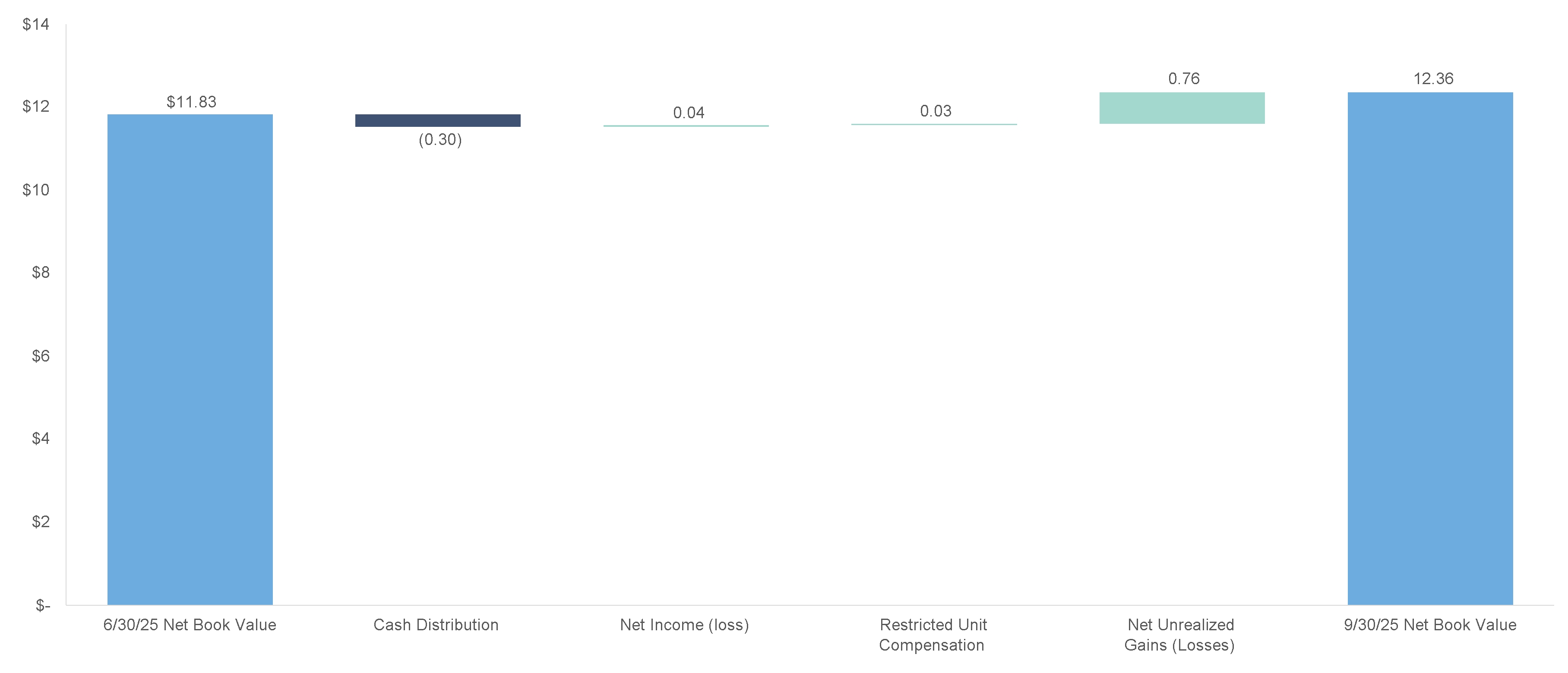Click the "Restricted Unit Compensation" axis label

pyautogui.click(x=933, y=635)
